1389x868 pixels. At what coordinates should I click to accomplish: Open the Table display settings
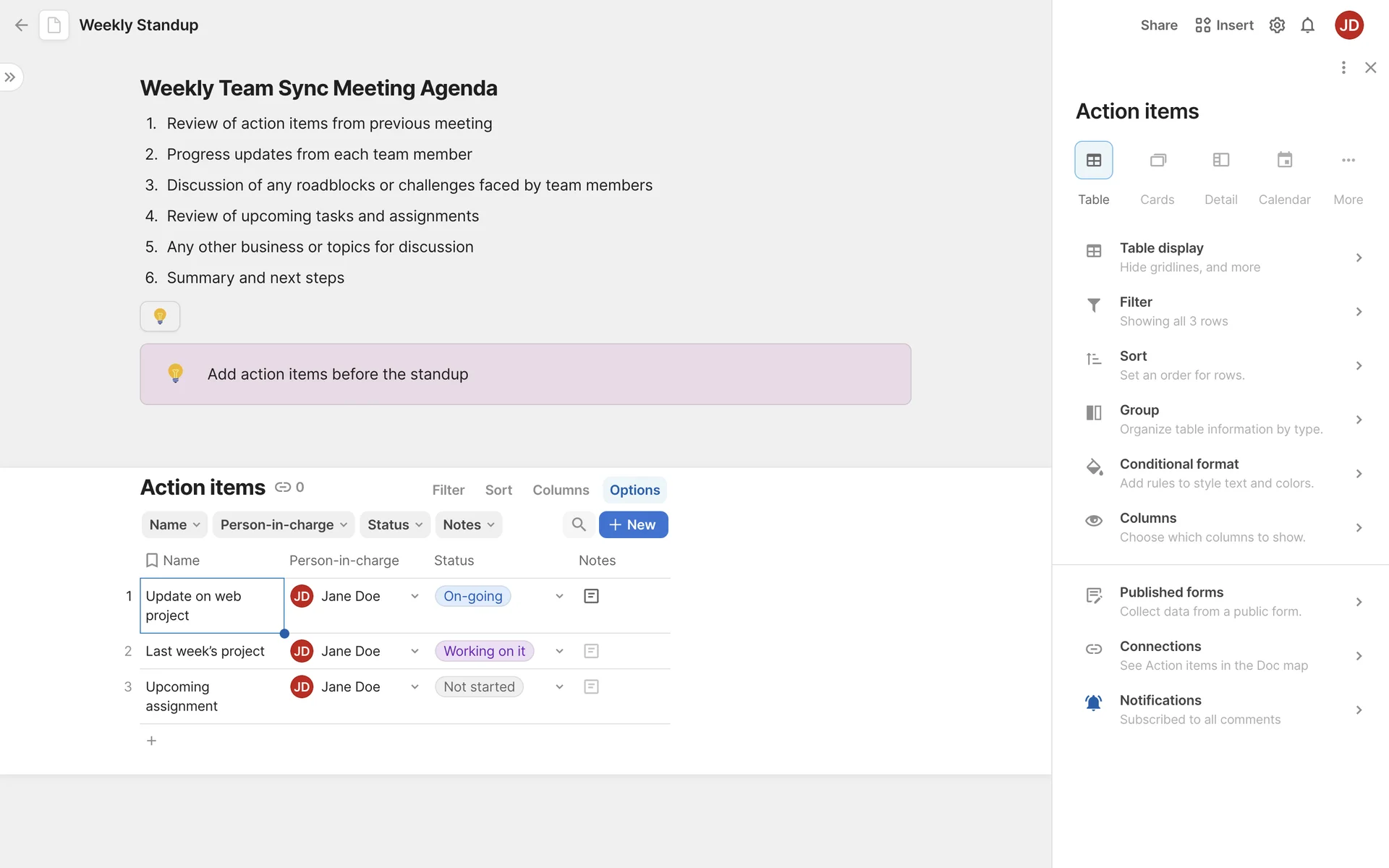[x=1223, y=258]
